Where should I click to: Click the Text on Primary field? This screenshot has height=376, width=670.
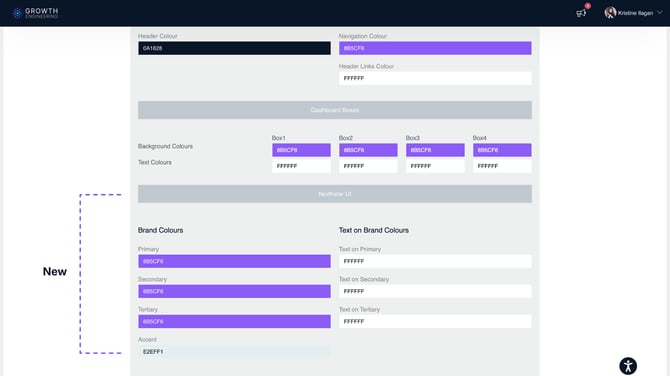click(435, 261)
